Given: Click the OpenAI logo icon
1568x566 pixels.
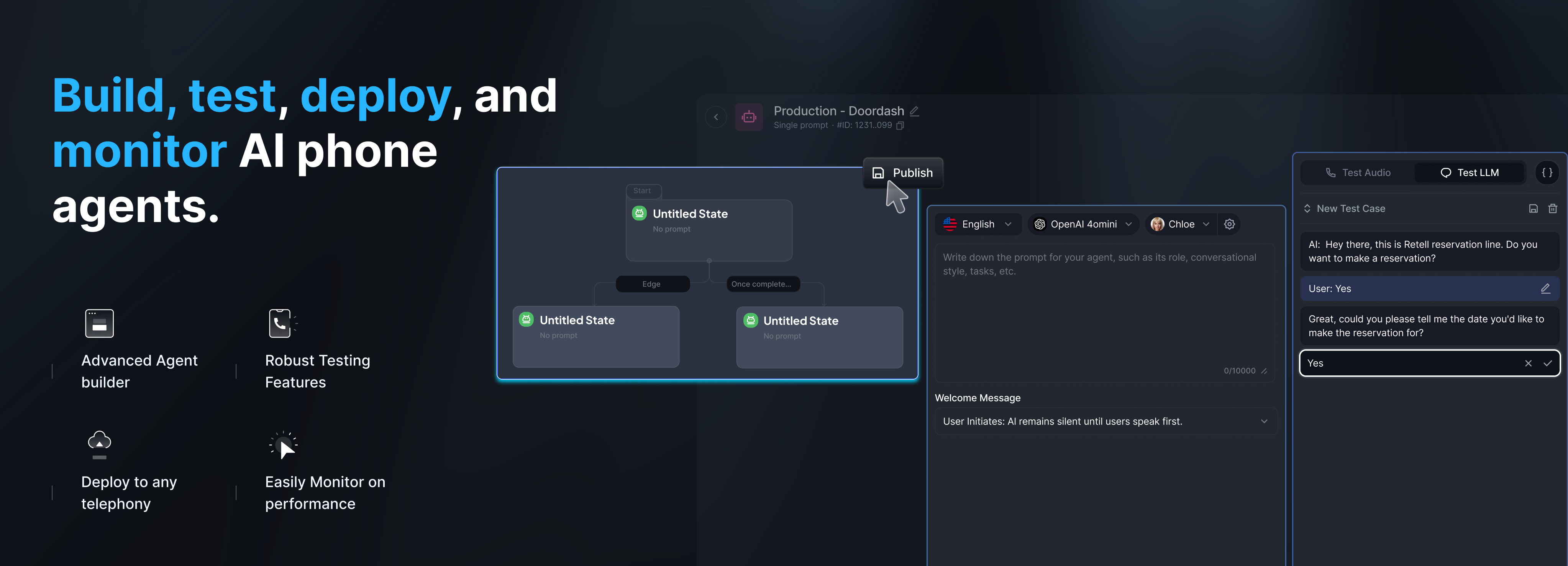Looking at the screenshot, I should point(1040,224).
